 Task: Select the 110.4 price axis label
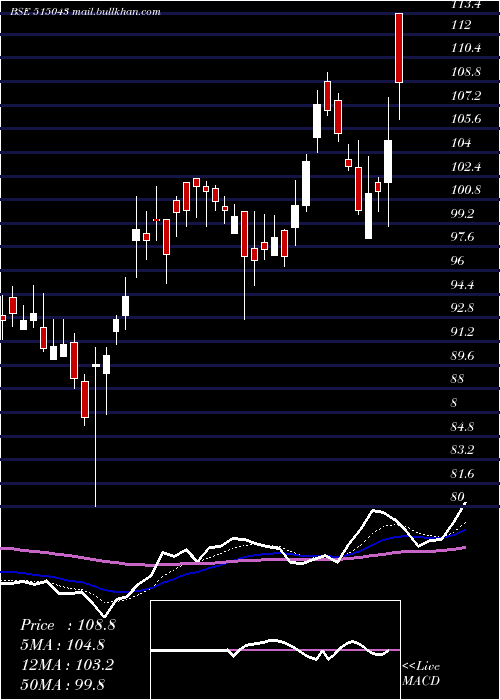coord(466,49)
